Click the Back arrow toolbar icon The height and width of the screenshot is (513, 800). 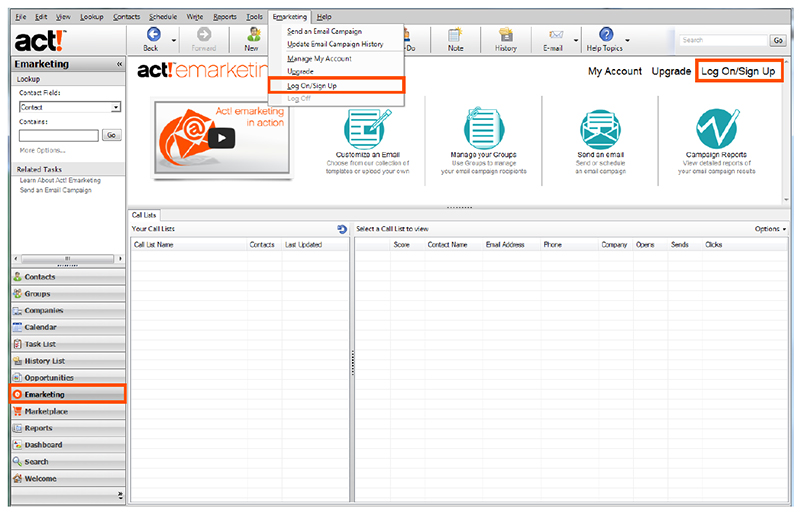pyautogui.click(x=153, y=35)
